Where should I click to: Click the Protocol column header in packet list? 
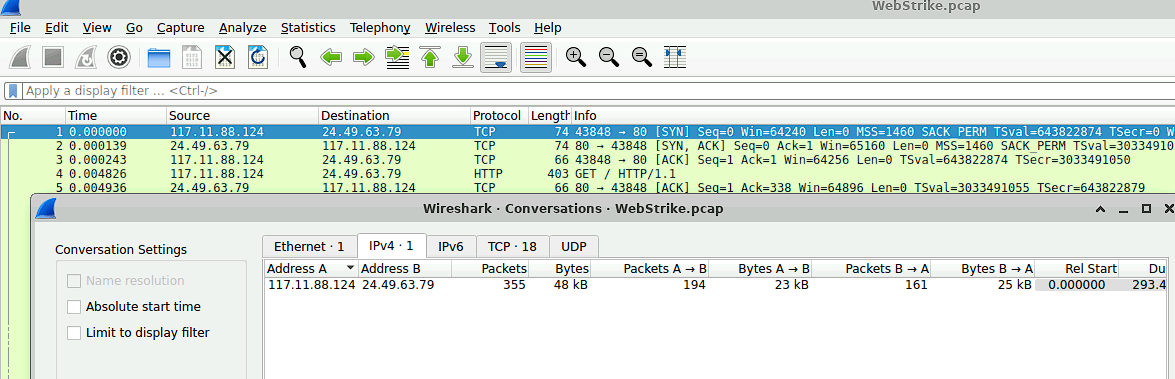coord(499,115)
